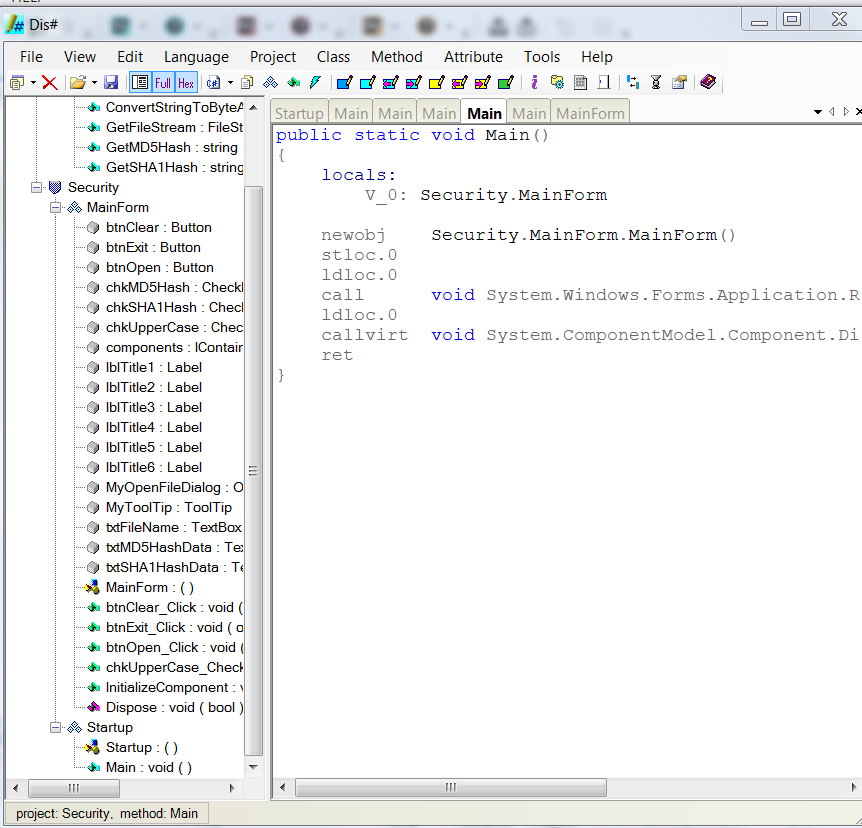
Task: Toggle the tree panel layout button
Action: [140, 82]
